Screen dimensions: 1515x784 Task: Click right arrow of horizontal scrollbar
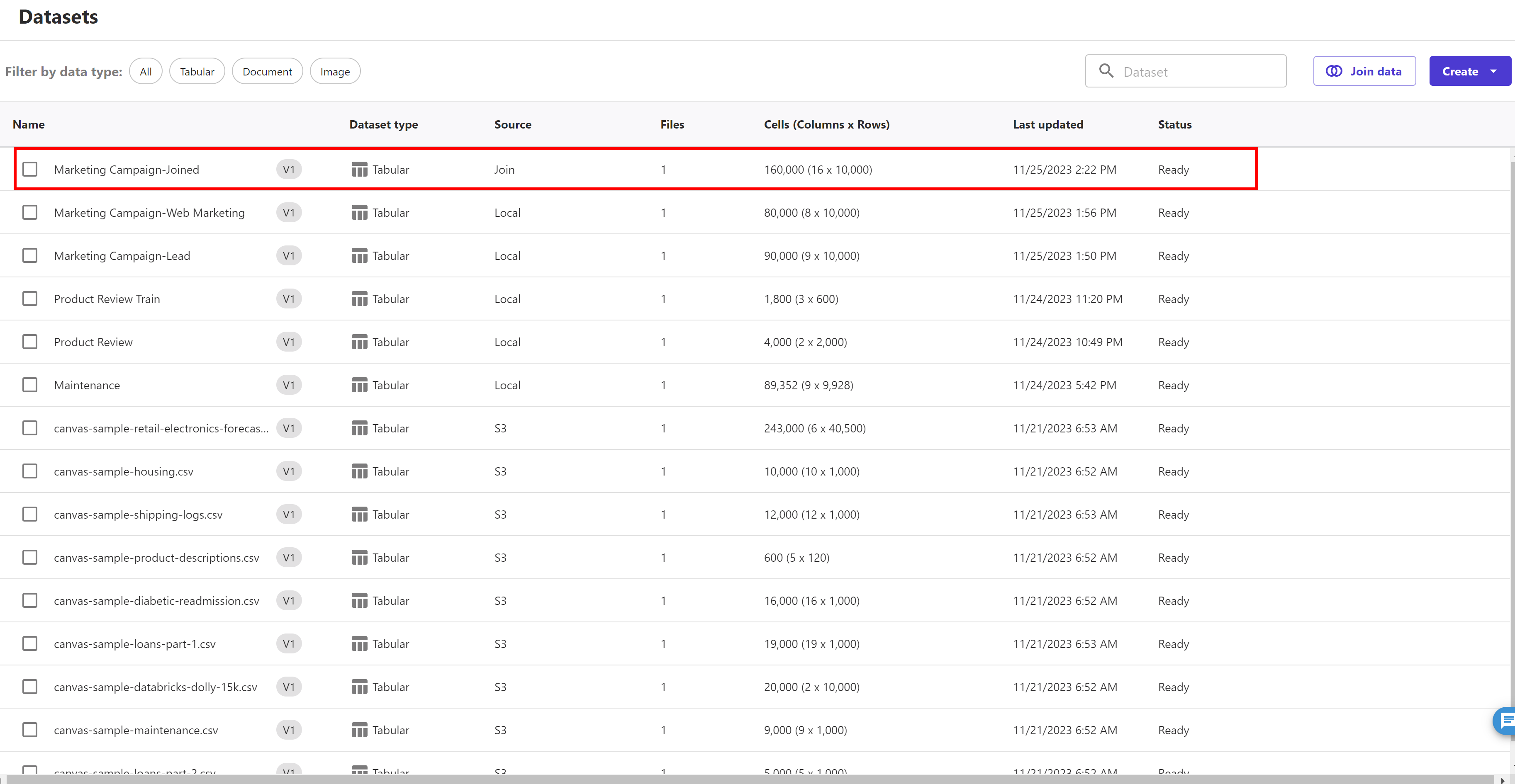[x=1503, y=779]
